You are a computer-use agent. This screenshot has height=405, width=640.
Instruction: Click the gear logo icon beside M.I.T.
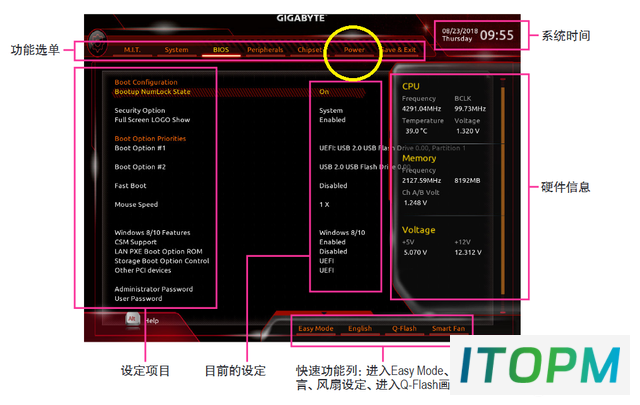tap(98, 42)
